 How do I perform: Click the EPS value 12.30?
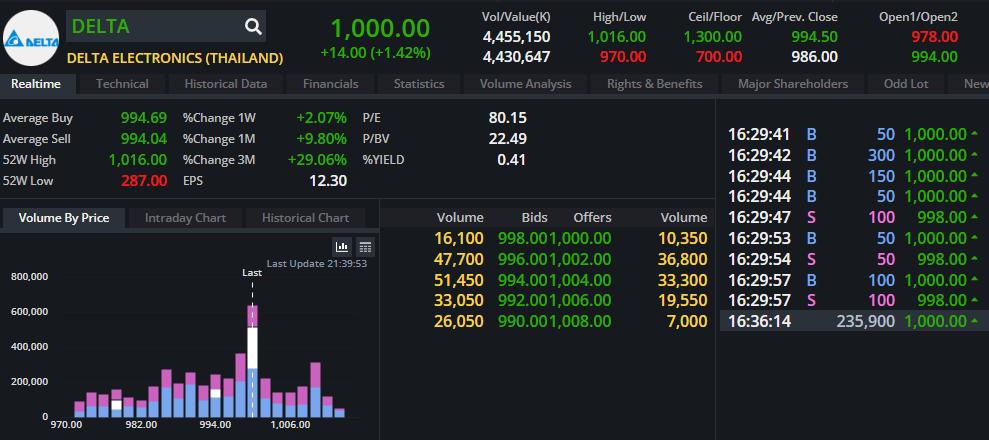click(x=328, y=181)
